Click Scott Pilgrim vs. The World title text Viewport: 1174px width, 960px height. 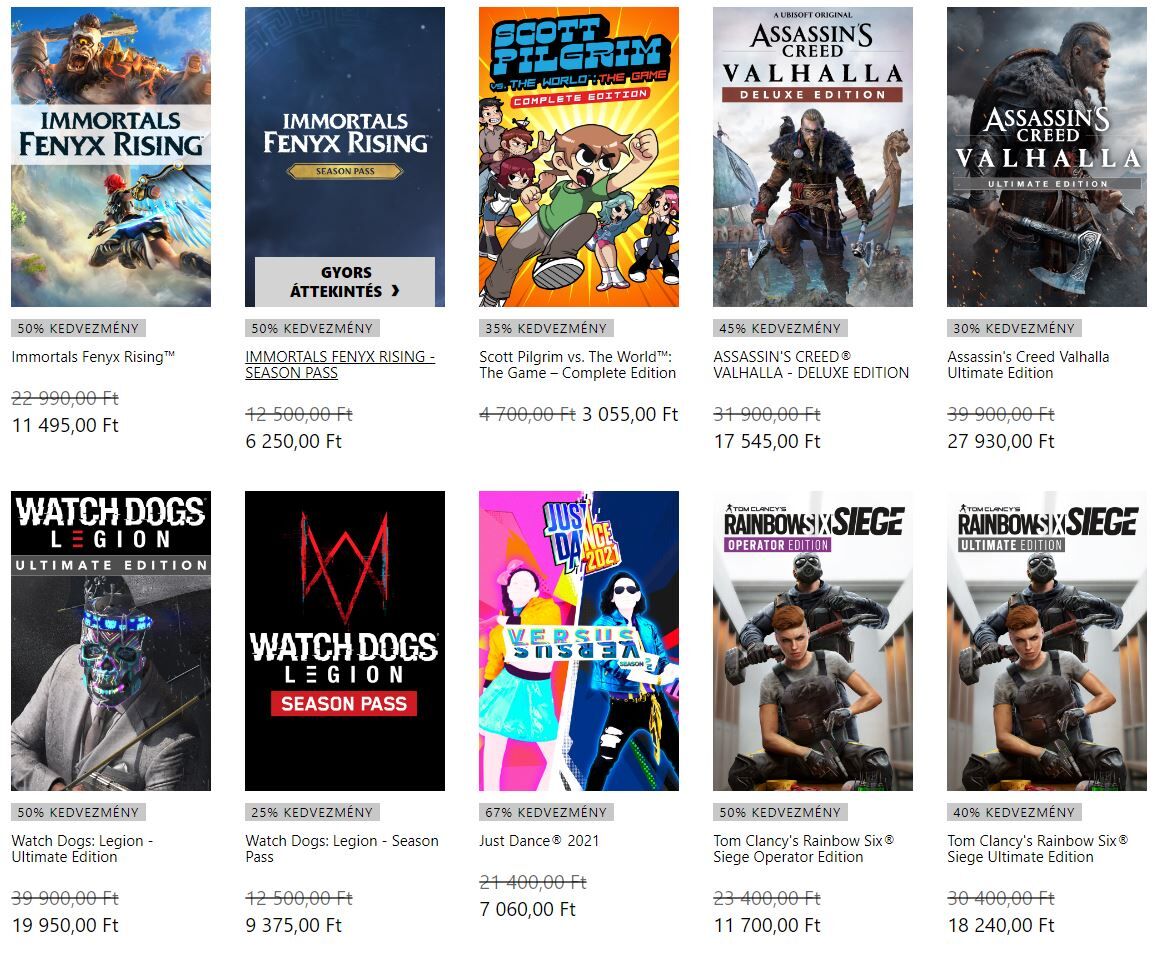click(x=577, y=365)
